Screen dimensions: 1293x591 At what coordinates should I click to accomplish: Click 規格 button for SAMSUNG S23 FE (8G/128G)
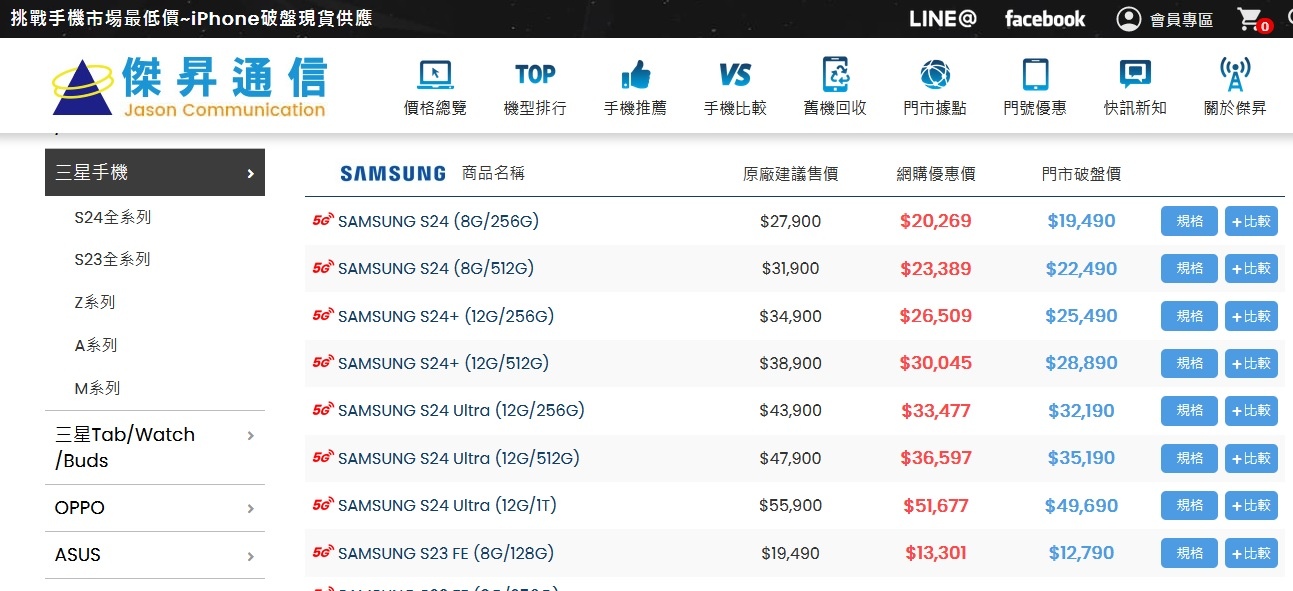[x=1189, y=552]
